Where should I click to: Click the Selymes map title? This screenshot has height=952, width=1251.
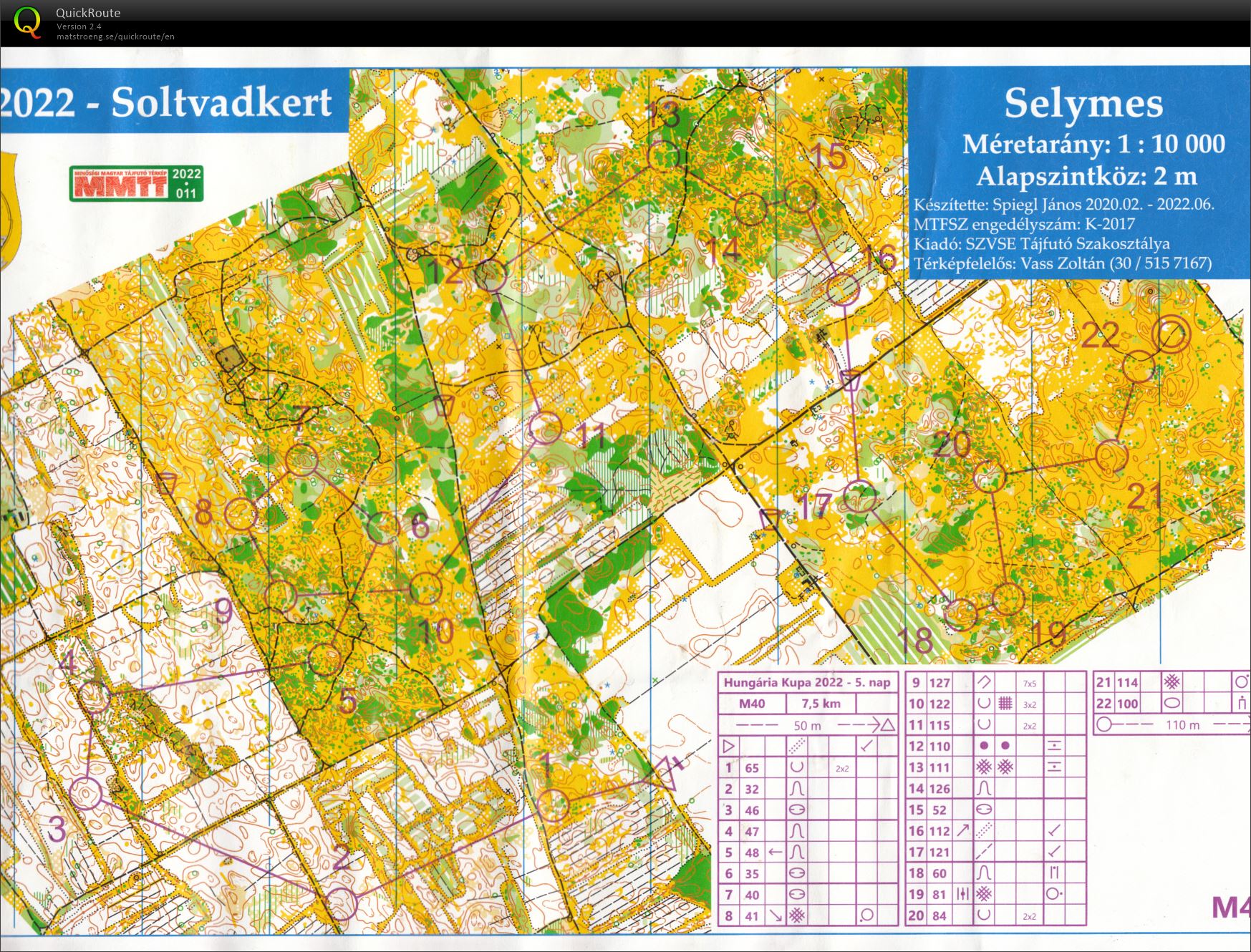(x=1083, y=104)
